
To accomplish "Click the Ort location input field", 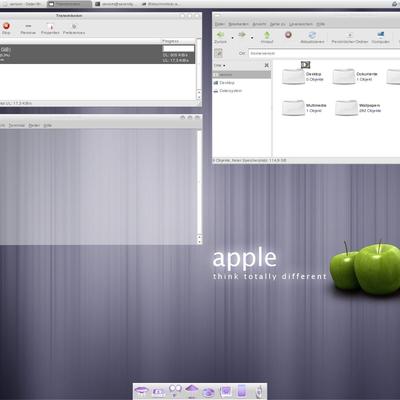I will point(324,53).
